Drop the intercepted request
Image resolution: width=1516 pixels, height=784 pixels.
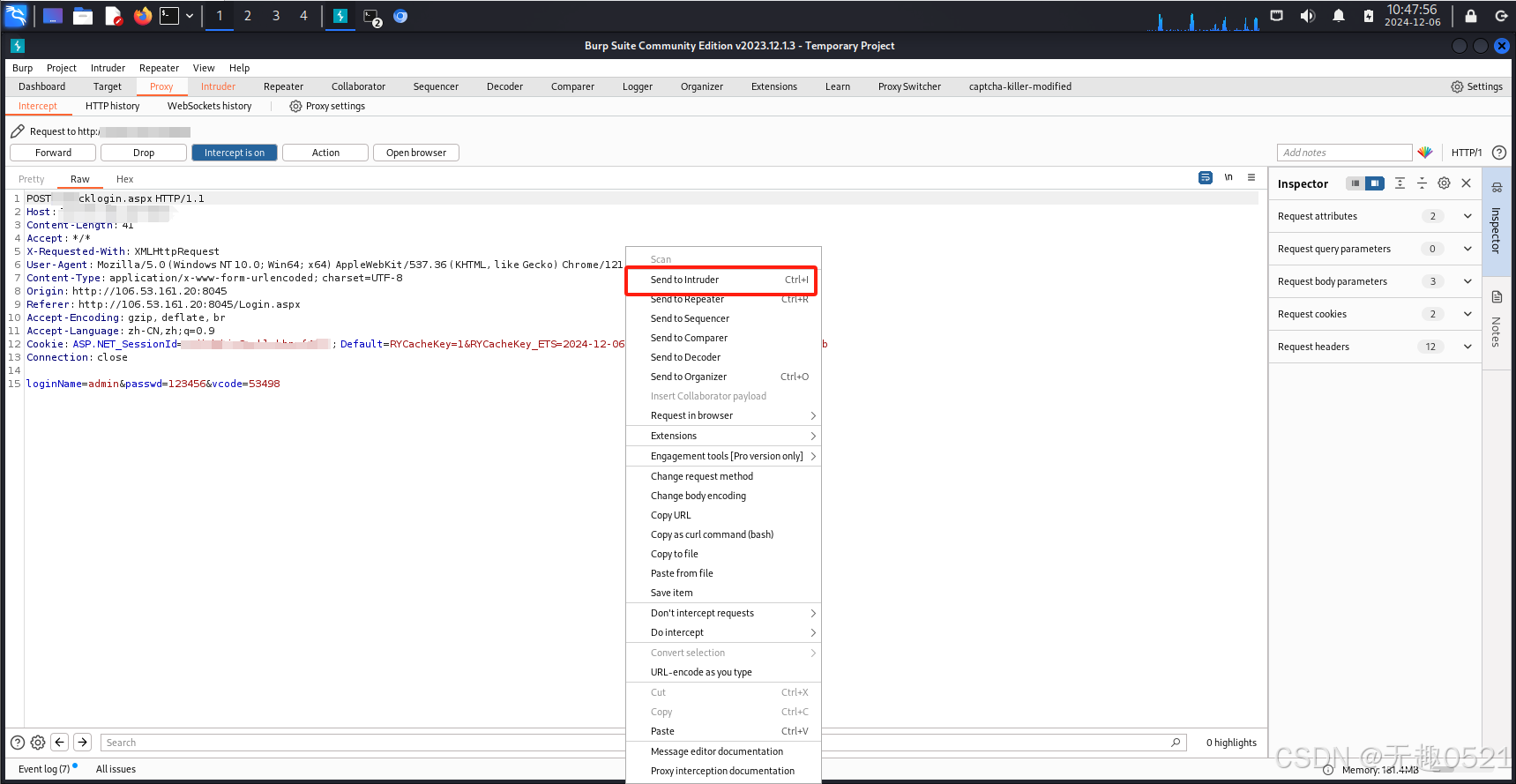click(144, 153)
